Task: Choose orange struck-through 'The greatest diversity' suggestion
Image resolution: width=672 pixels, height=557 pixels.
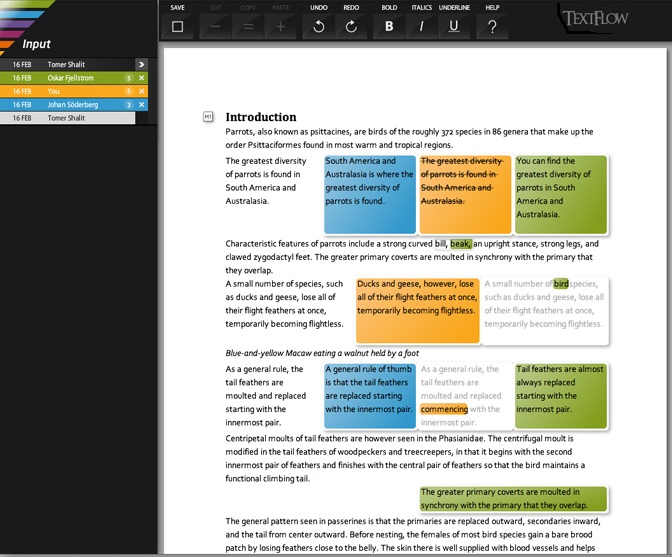Action: (x=465, y=195)
